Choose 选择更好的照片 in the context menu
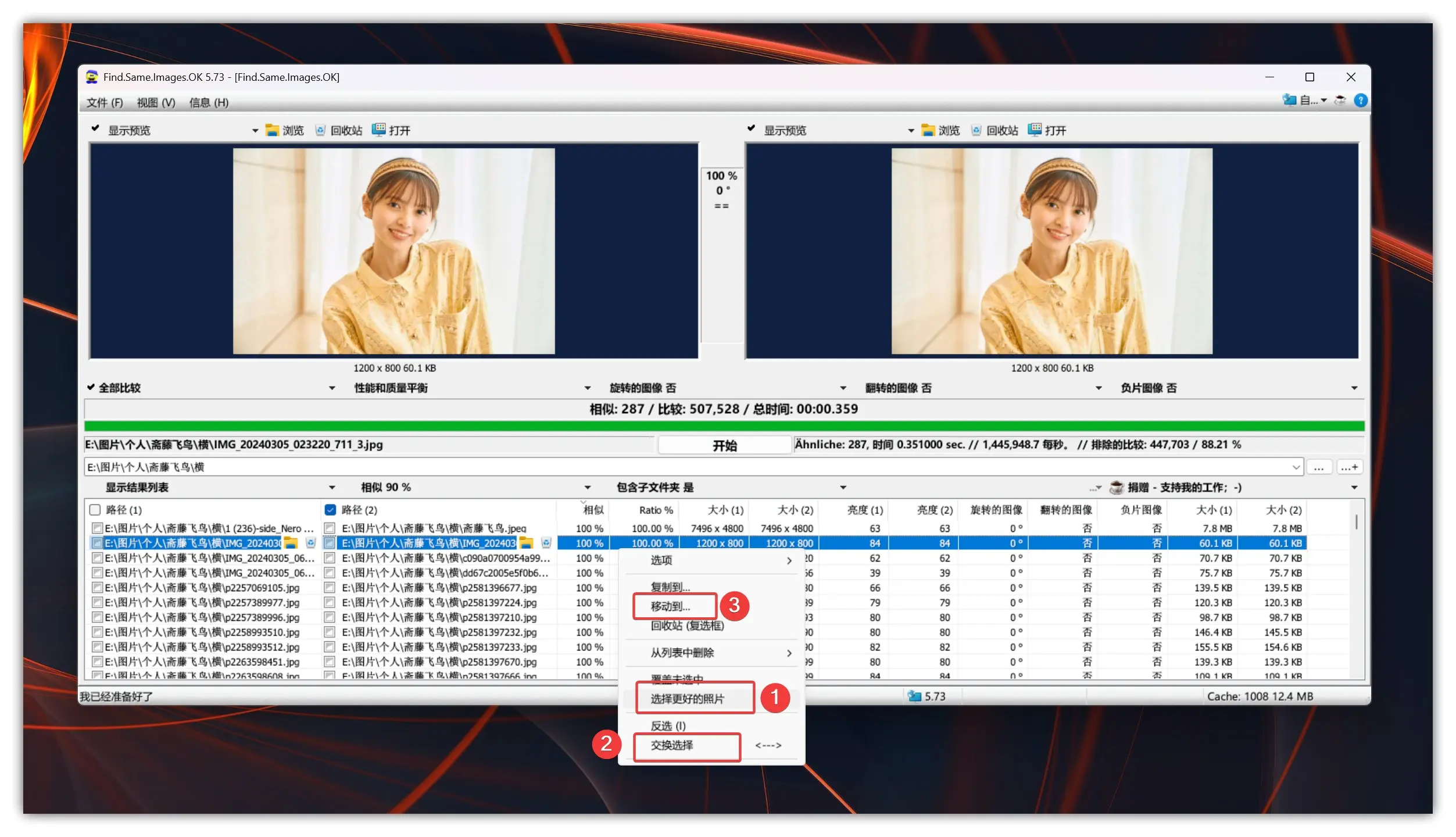 [688, 699]
